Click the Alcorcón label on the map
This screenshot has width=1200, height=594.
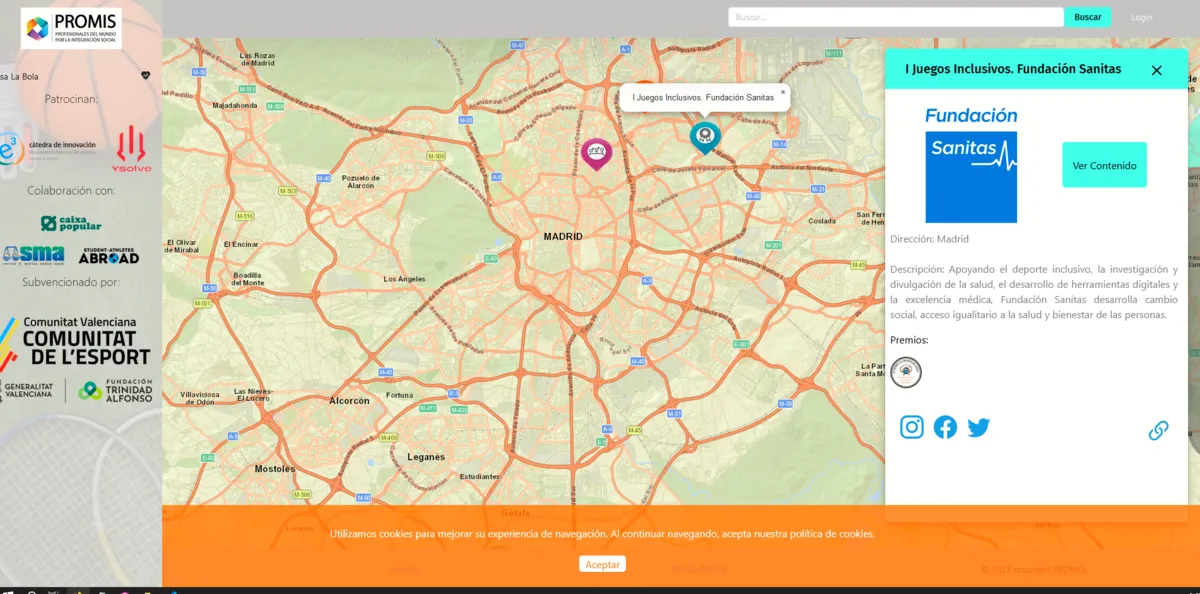click(x=349, y=400)
